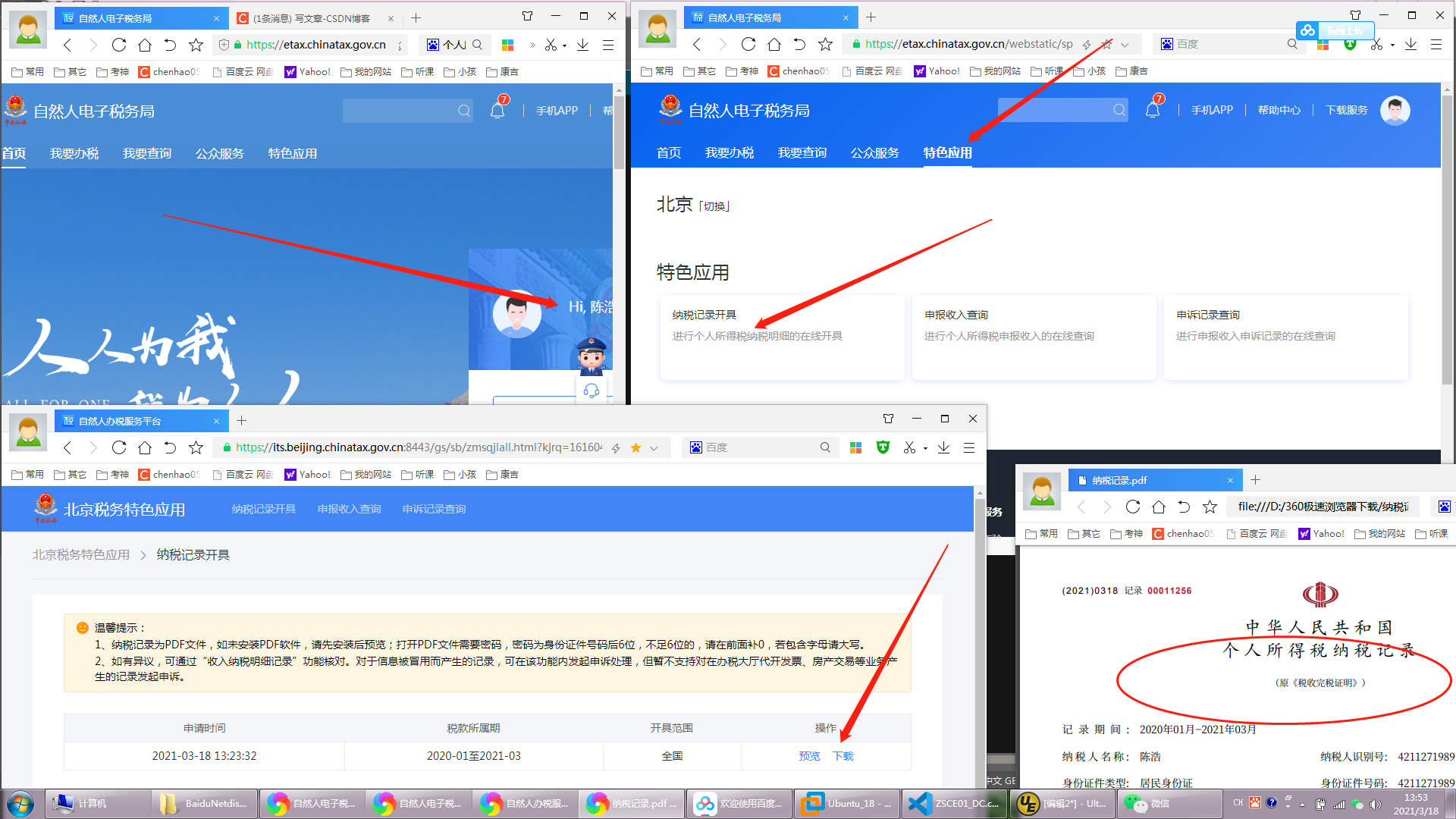The image size is (1456, 819).
Task: Click the yellow bookmark star in bottom-left browser
Action: click(x=635, y=447)
